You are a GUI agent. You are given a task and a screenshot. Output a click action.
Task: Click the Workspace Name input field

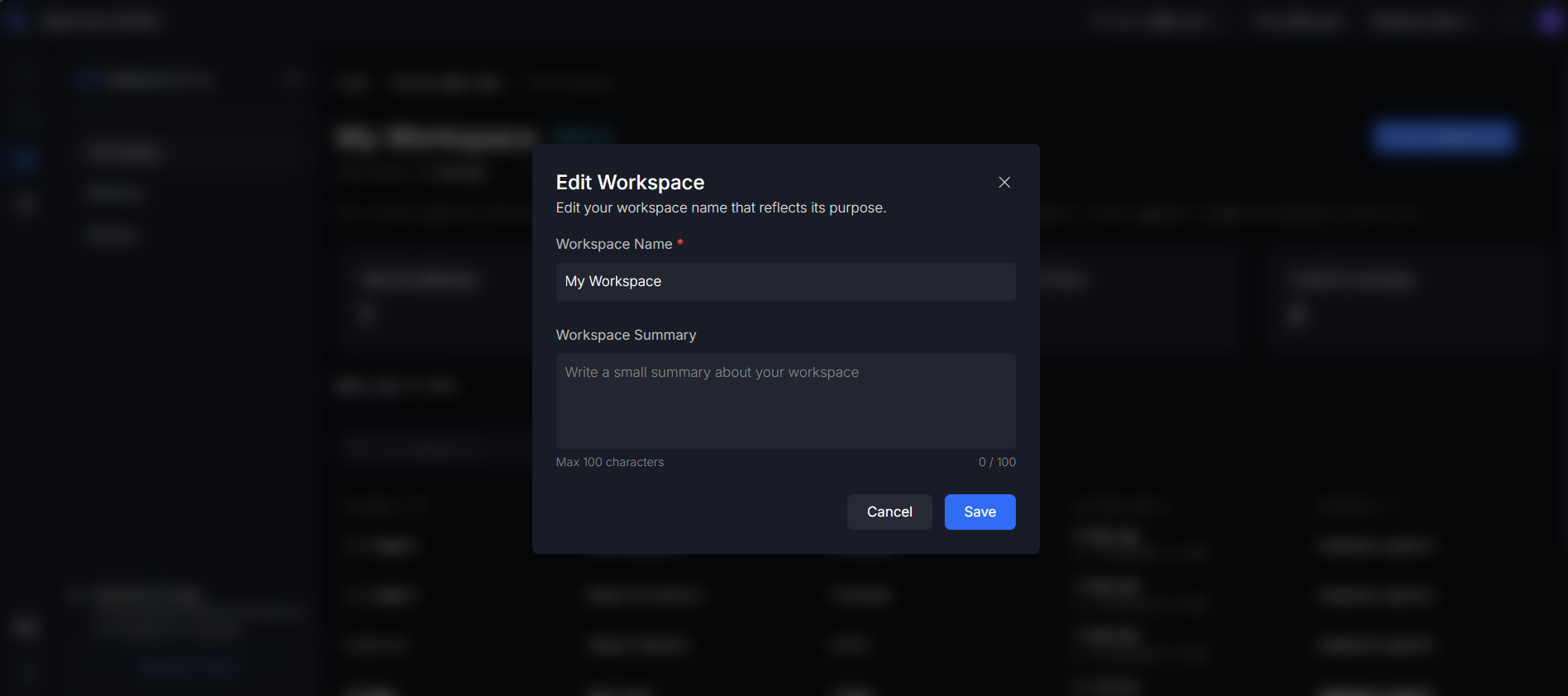click(x=785, y=282)
